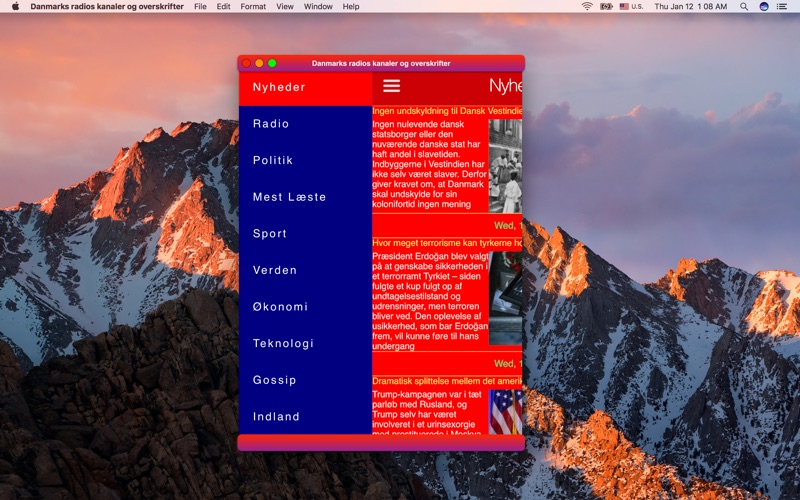Image resolution: width=800 pixels, height=500 pixels.
Task: Show the Gossip category
Action: pos(306,380)
